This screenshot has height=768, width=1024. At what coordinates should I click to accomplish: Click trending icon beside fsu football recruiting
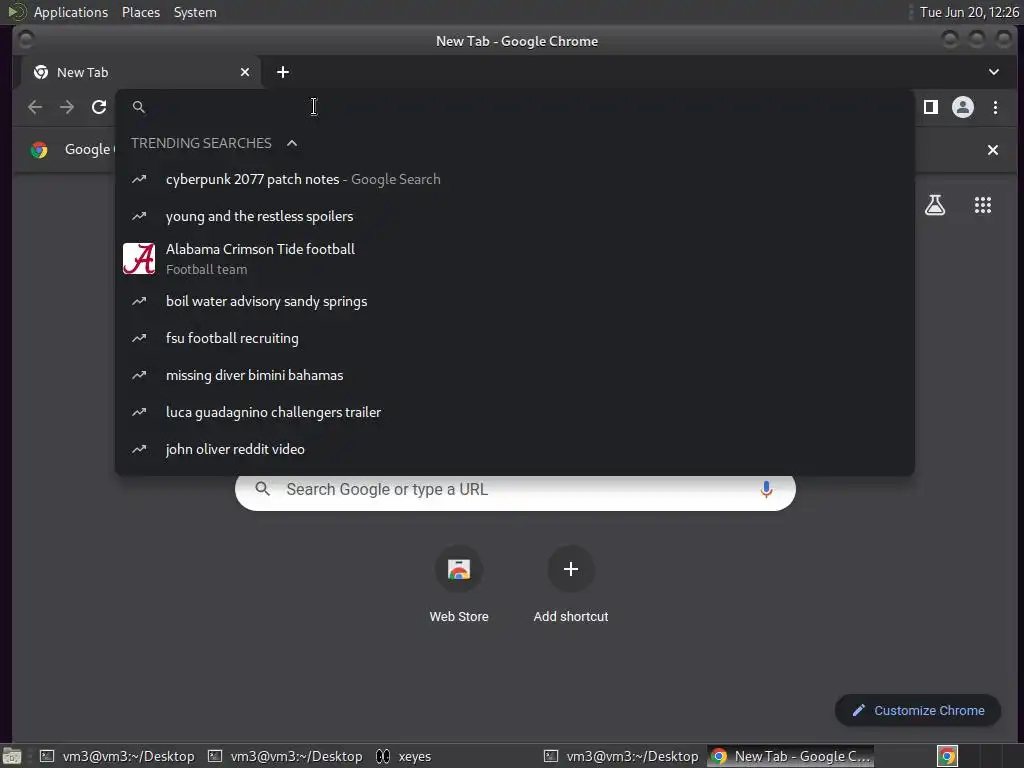tap(139, 338)
